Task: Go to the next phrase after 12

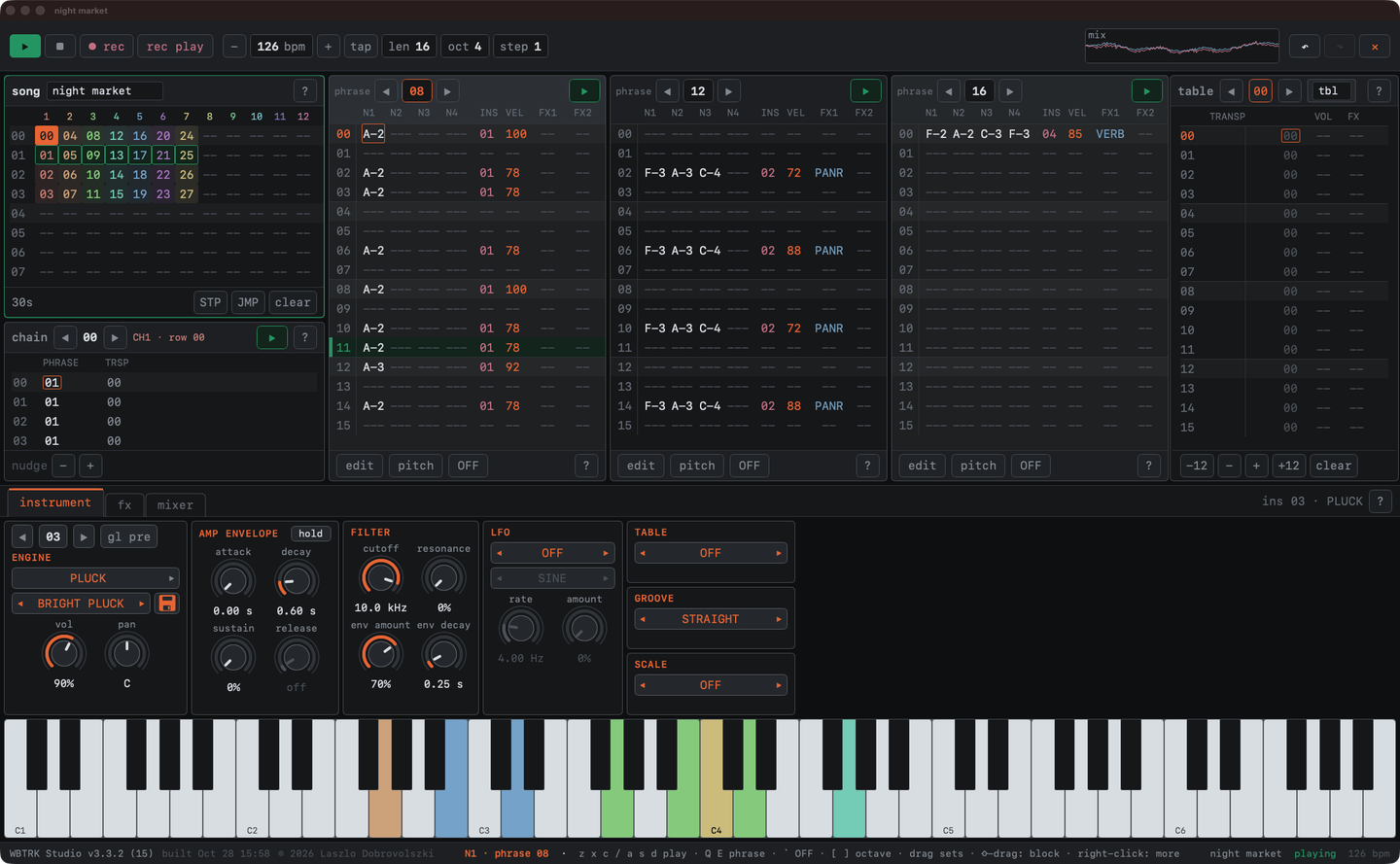Action: 728,91
